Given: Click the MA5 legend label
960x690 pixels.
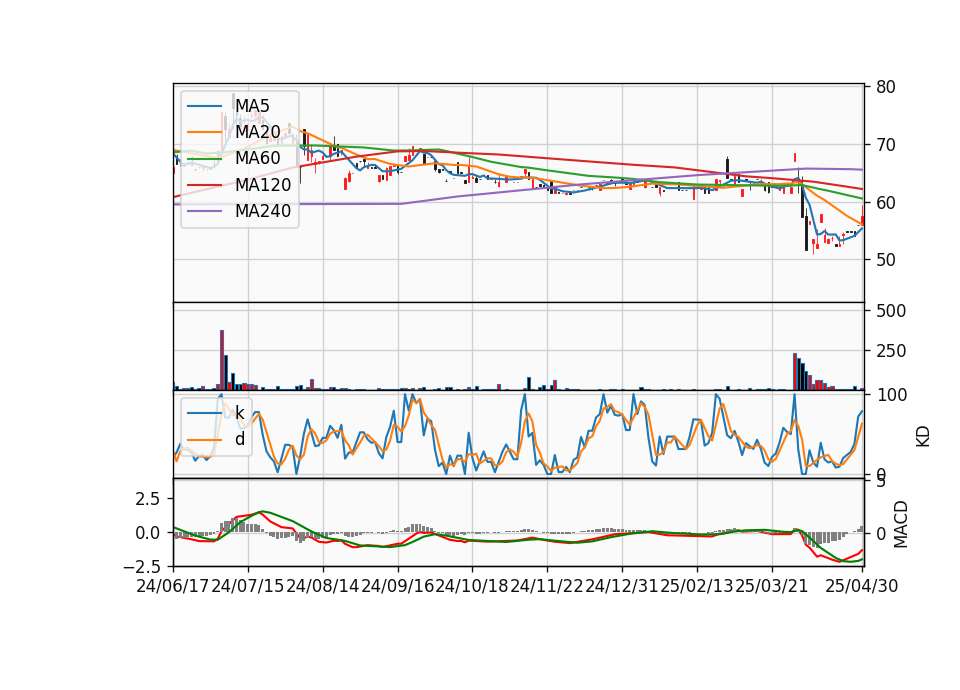Looking at the screenshot, I should pos(252,105).
